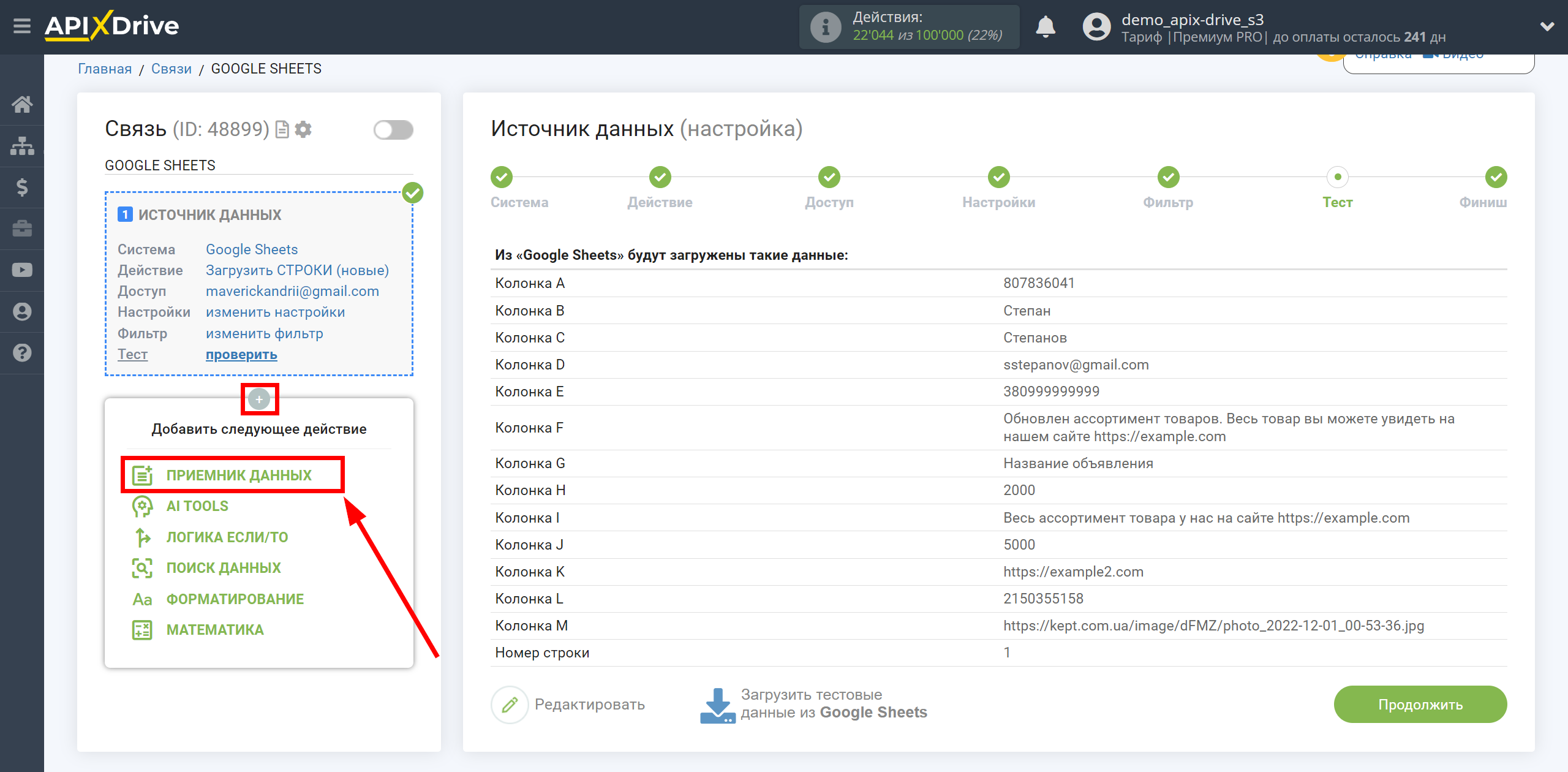
Task: Click проверить test link
Action: point(241,354)
